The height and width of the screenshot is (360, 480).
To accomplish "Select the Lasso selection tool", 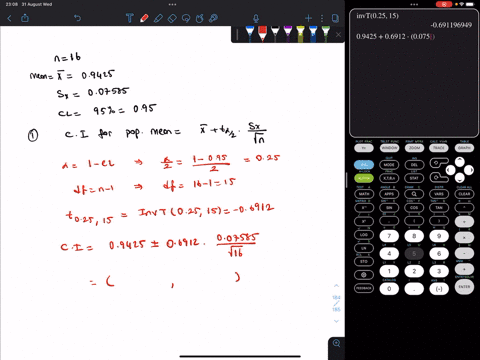I will click(x=186, y=18).
